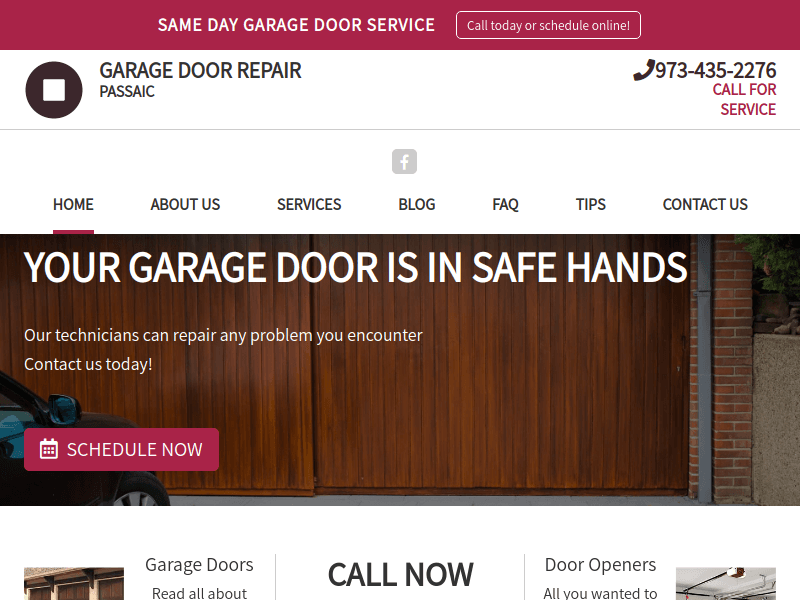The image size is (800, 600).
Task: Call the 973-435-2276 phone number
Action: (x=715, y=70)
